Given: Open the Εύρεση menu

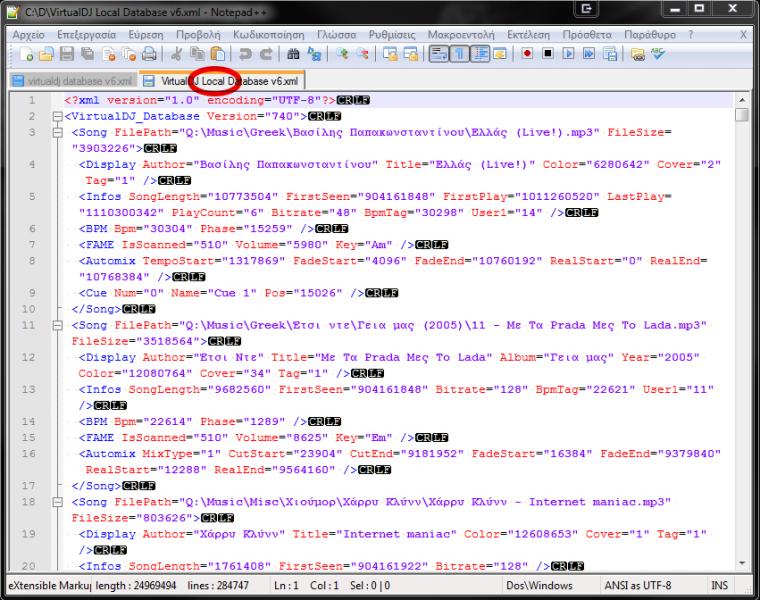Looking at the screenshot, I should click(x=146, y=35).
